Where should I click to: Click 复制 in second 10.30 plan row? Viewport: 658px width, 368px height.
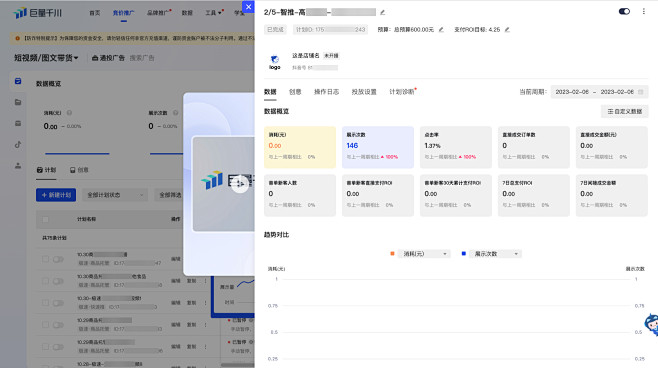[191, 281]
